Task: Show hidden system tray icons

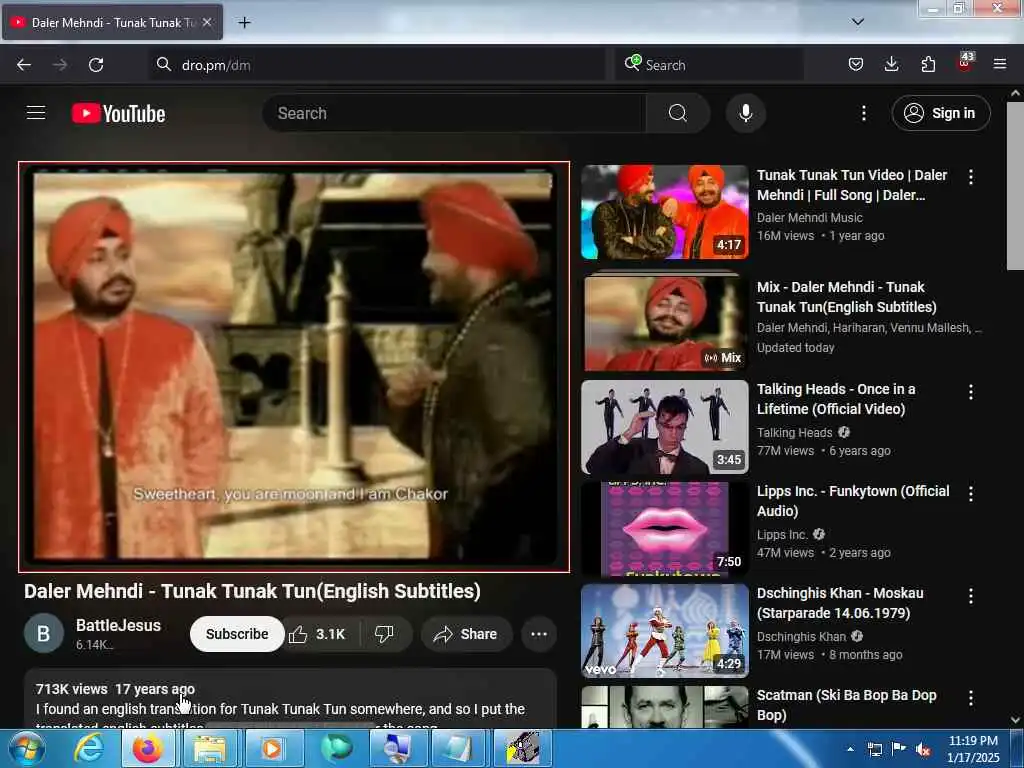Action: coord(850,749)
